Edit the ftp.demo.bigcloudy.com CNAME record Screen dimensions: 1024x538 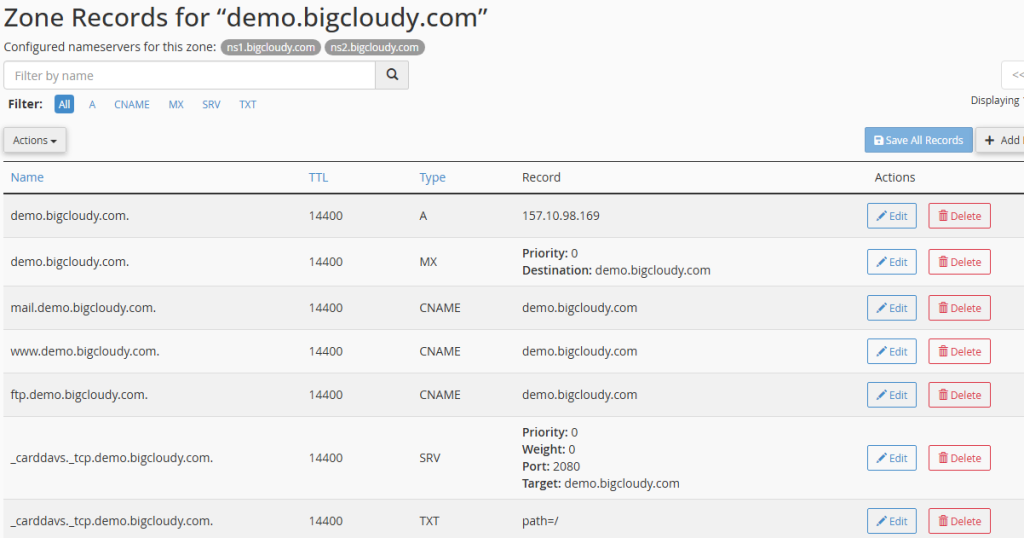[891, 395]
